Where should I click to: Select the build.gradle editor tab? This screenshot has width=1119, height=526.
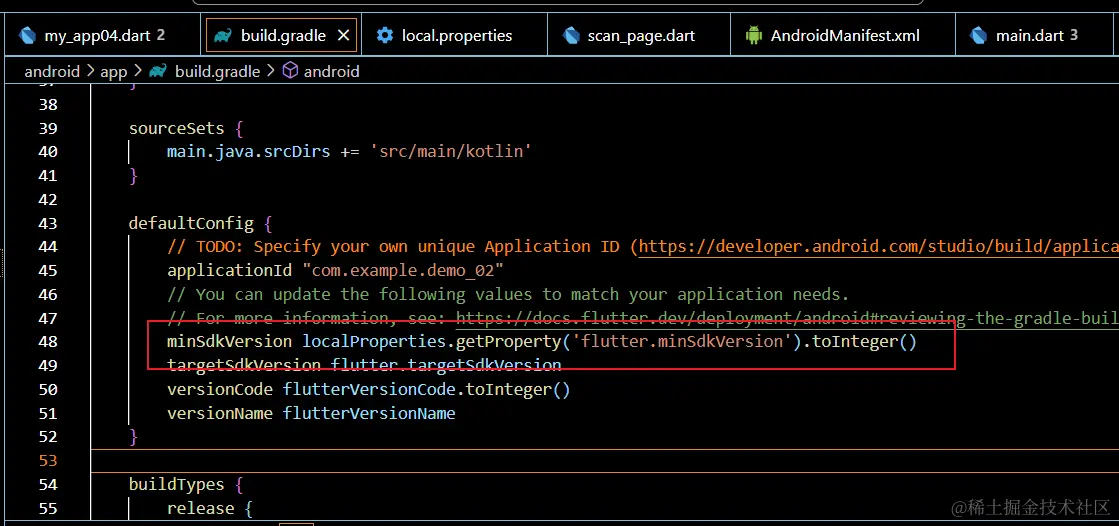pyautogui.click(x=280, y=36)
